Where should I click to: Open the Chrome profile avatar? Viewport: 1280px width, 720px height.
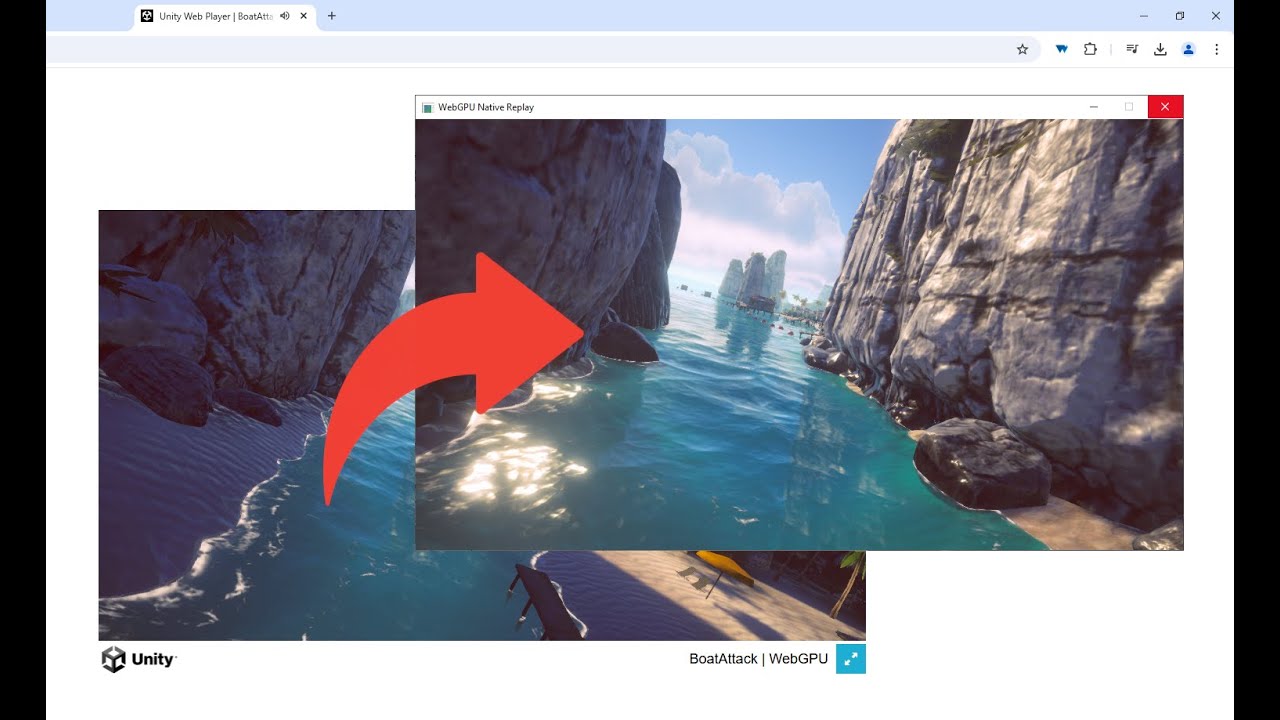pos(1188,49)
